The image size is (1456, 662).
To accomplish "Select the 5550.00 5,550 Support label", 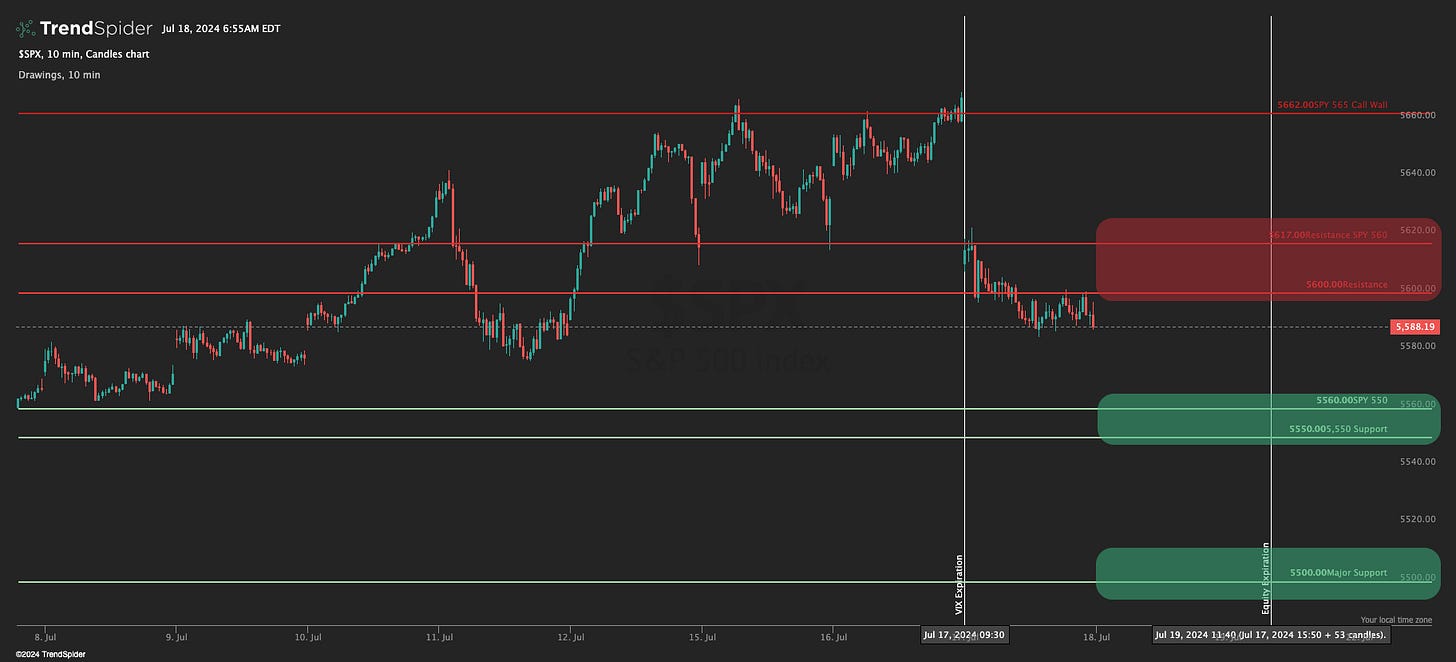I will click(1337, 429).
